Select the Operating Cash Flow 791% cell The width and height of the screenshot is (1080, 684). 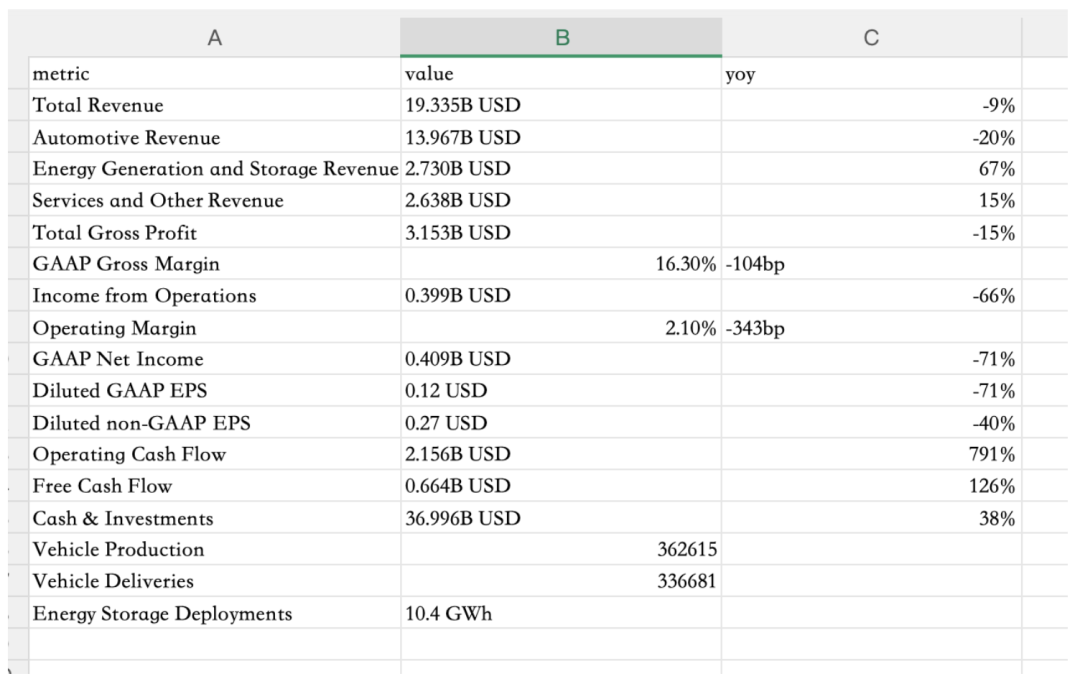(871, 455)
